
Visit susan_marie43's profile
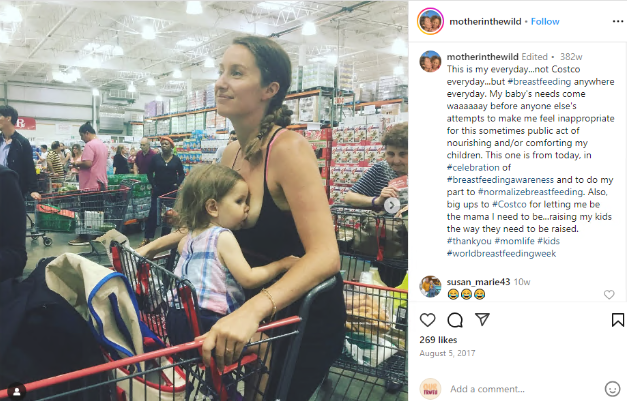click(x=478, y=282)
